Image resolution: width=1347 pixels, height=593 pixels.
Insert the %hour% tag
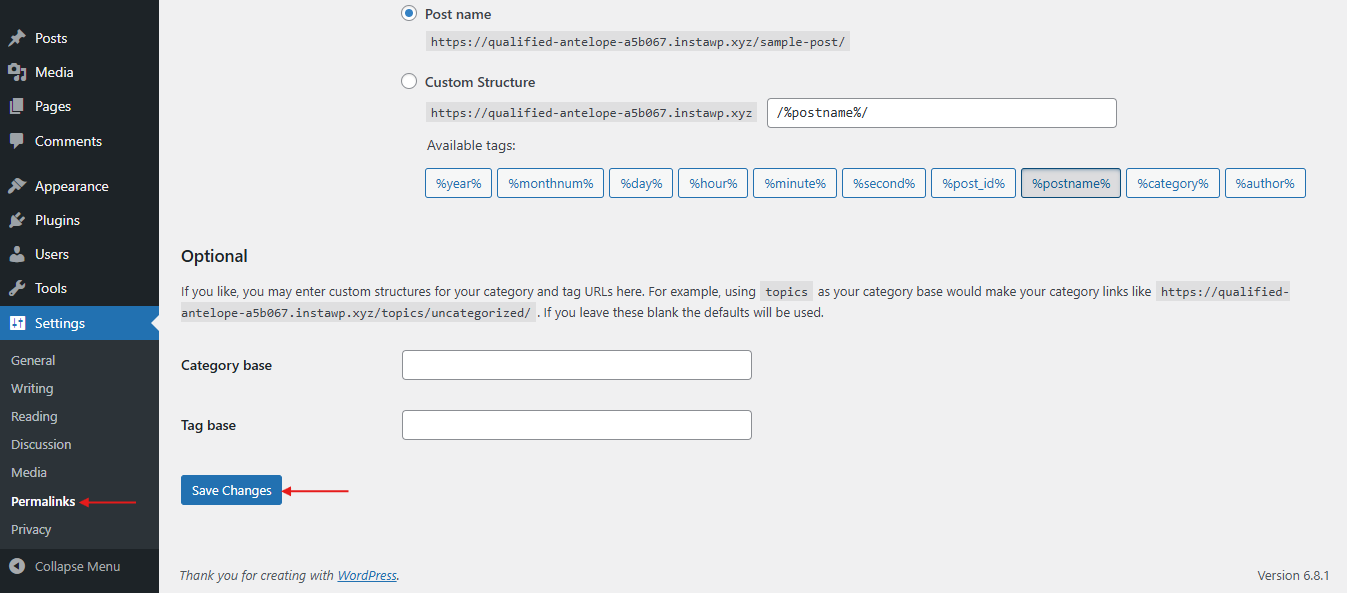(x=713, y=183)
